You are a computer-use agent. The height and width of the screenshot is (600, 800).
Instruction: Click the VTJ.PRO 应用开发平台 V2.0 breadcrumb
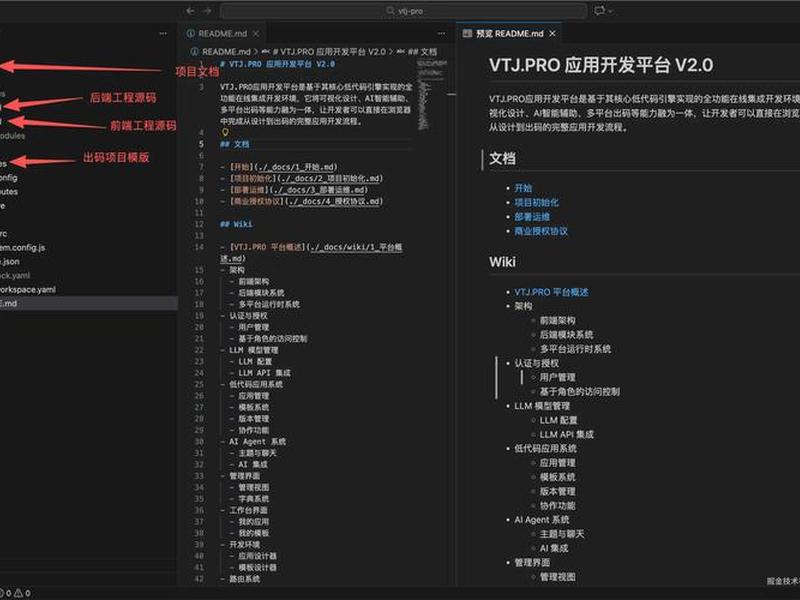click(330, 52)
